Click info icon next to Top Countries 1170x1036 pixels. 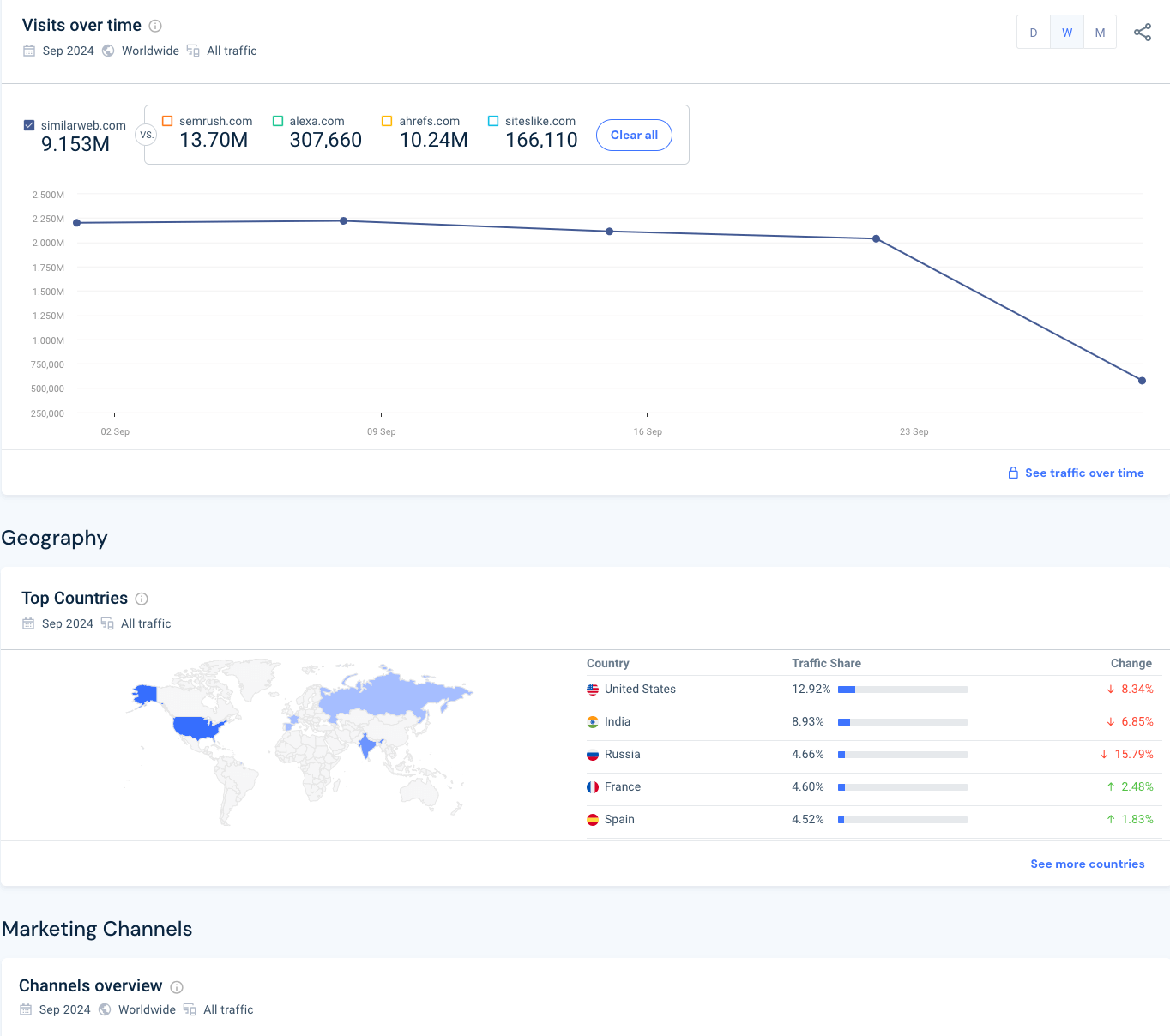(x=142, y=599)
